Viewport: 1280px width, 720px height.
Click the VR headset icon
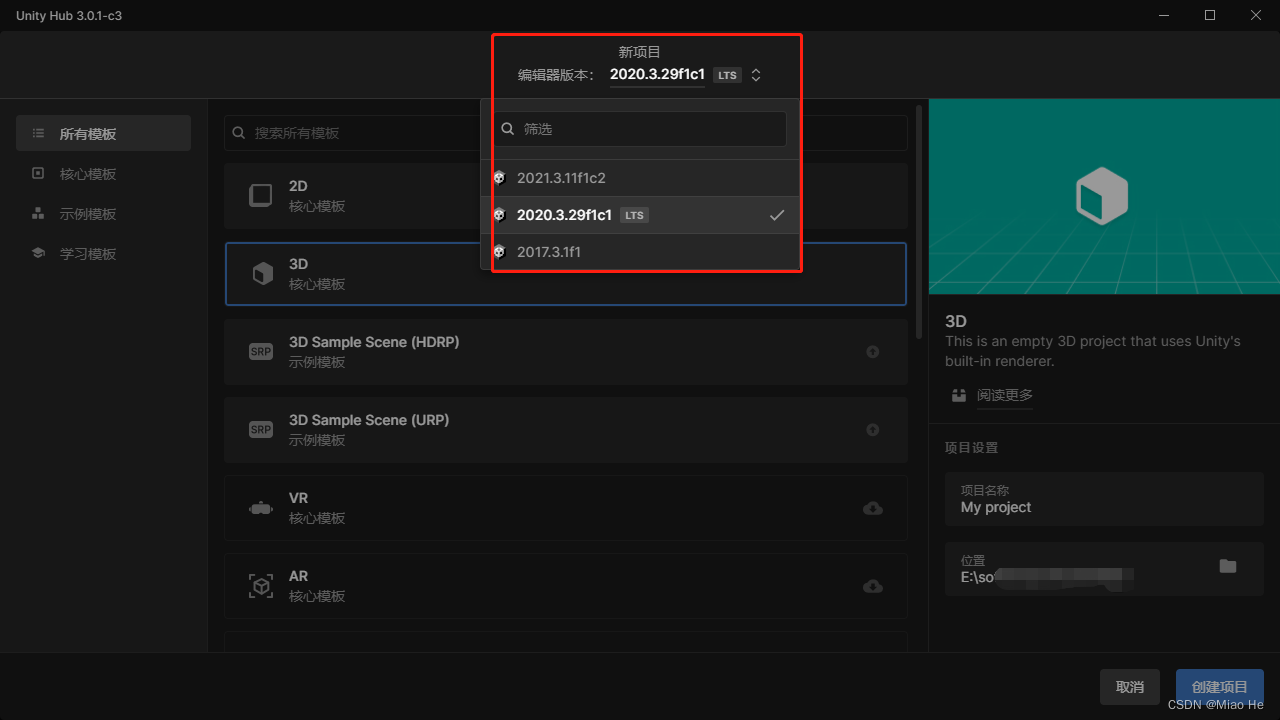pyautogui.click(x=261, y=508)
